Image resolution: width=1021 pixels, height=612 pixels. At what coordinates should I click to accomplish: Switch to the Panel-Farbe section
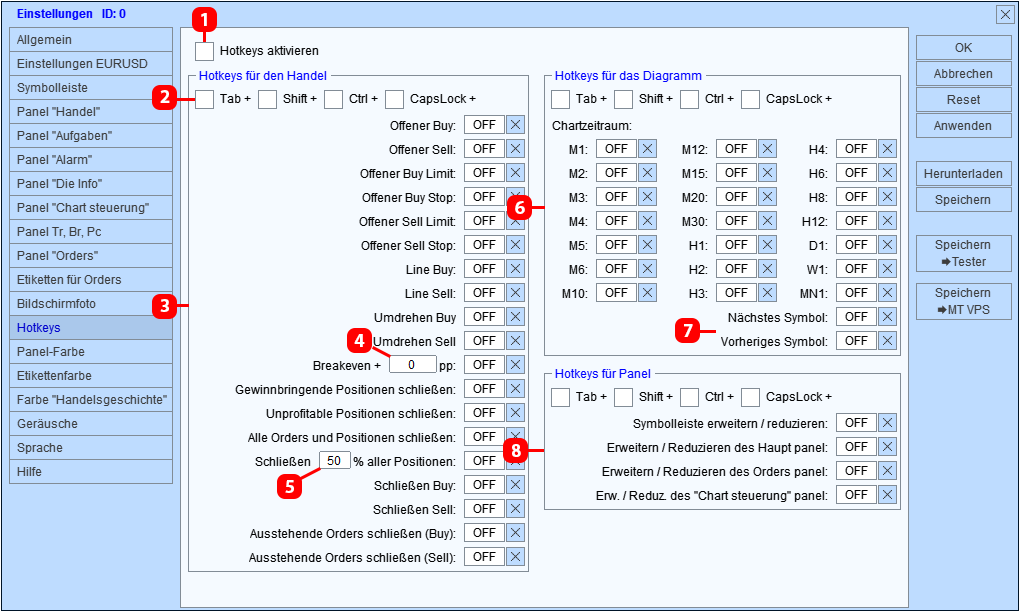click(x=91, y=352)
